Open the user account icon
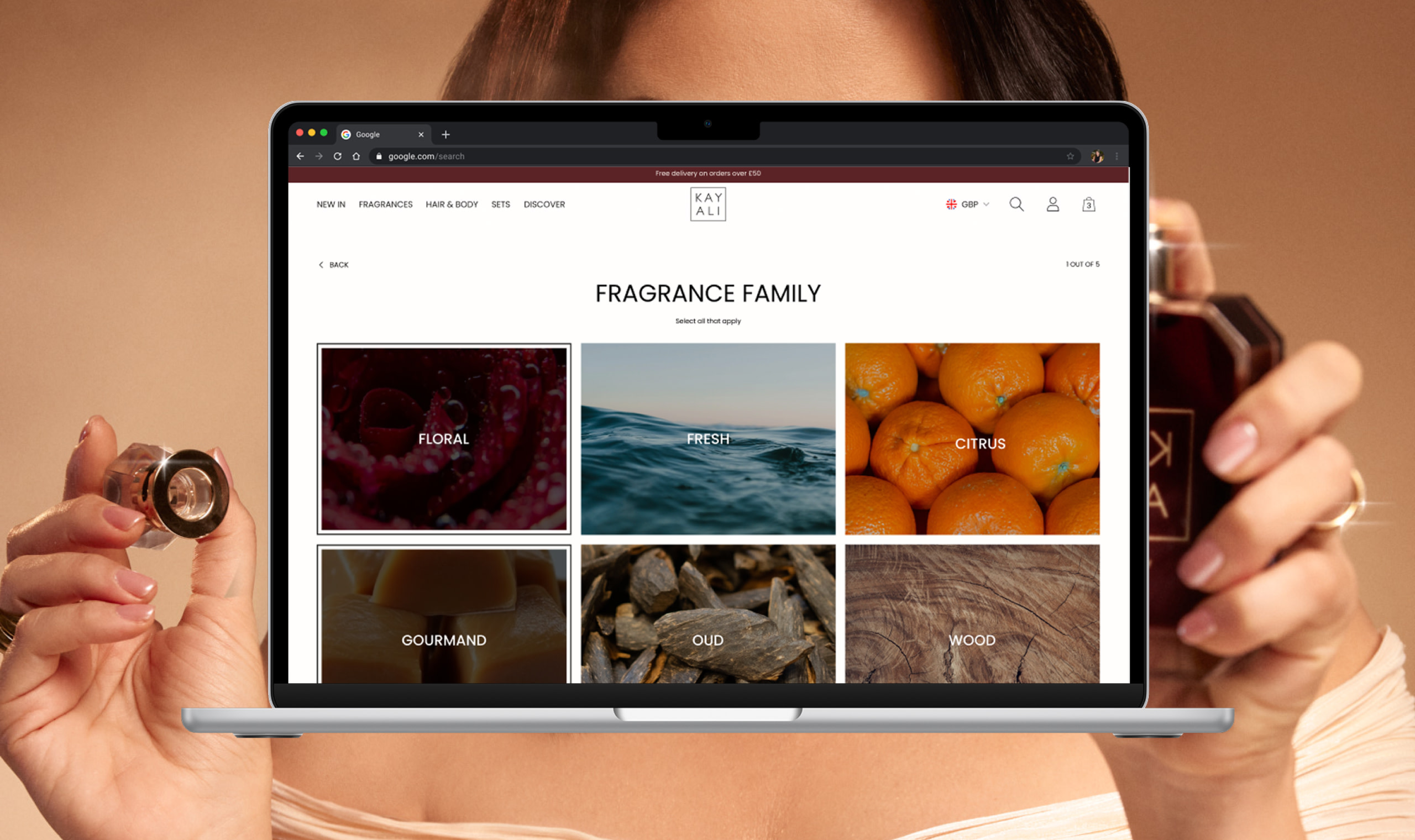This screenshot has height=840, width=1415. (x=1052, y=204)
